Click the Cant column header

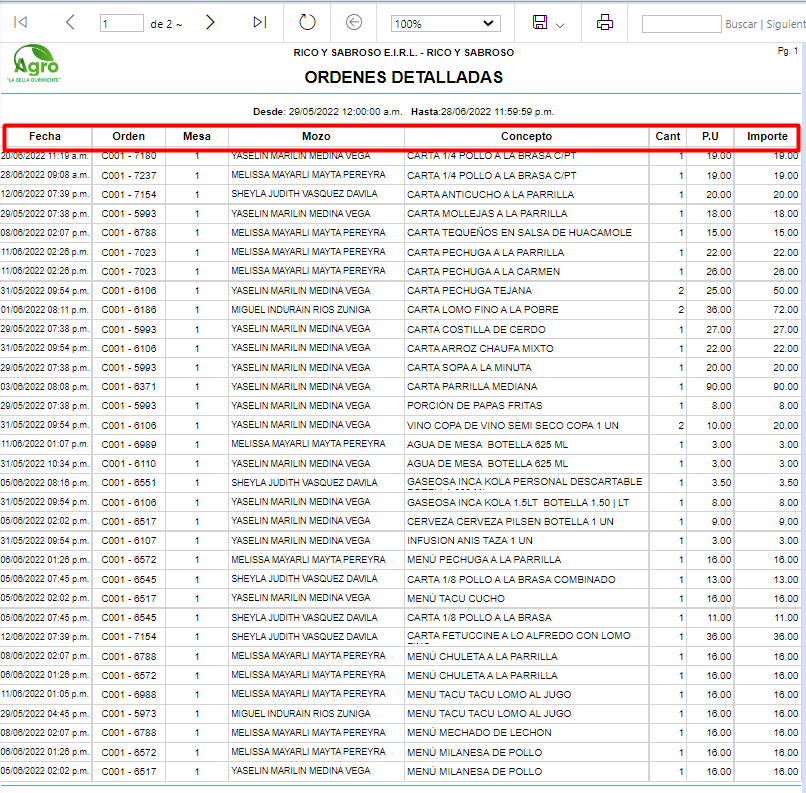[x=668, y=136]
